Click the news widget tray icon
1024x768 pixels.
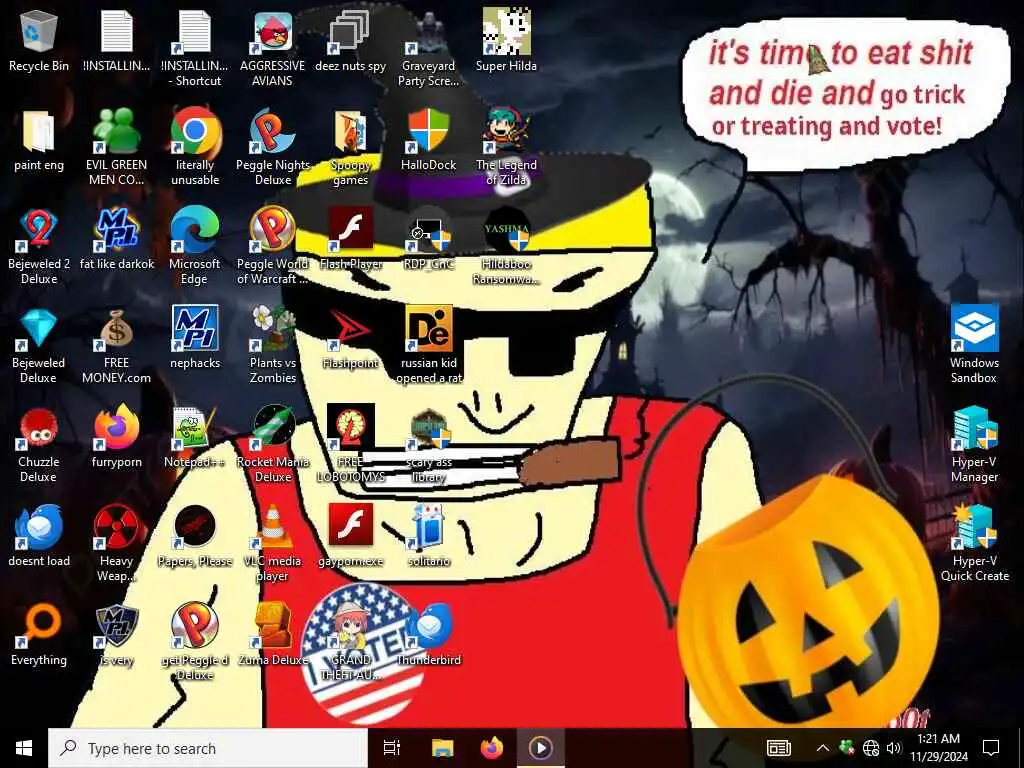point(779,748)
